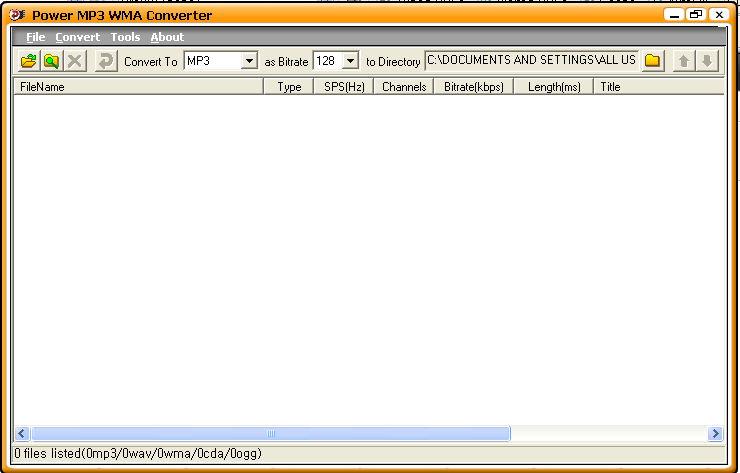Sort by the Bitrate(kbps) column header
This screenshot has height=473, width=740.
point(473,87)
